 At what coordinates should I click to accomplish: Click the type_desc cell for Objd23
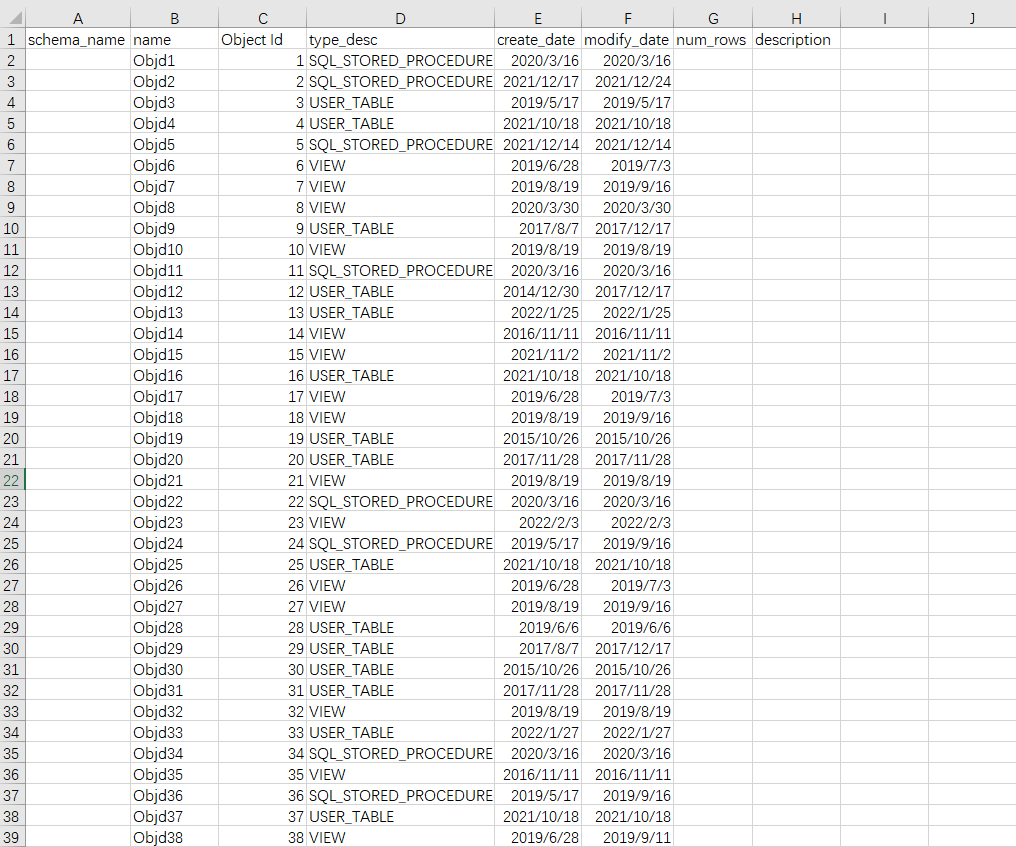coord(400,523)
